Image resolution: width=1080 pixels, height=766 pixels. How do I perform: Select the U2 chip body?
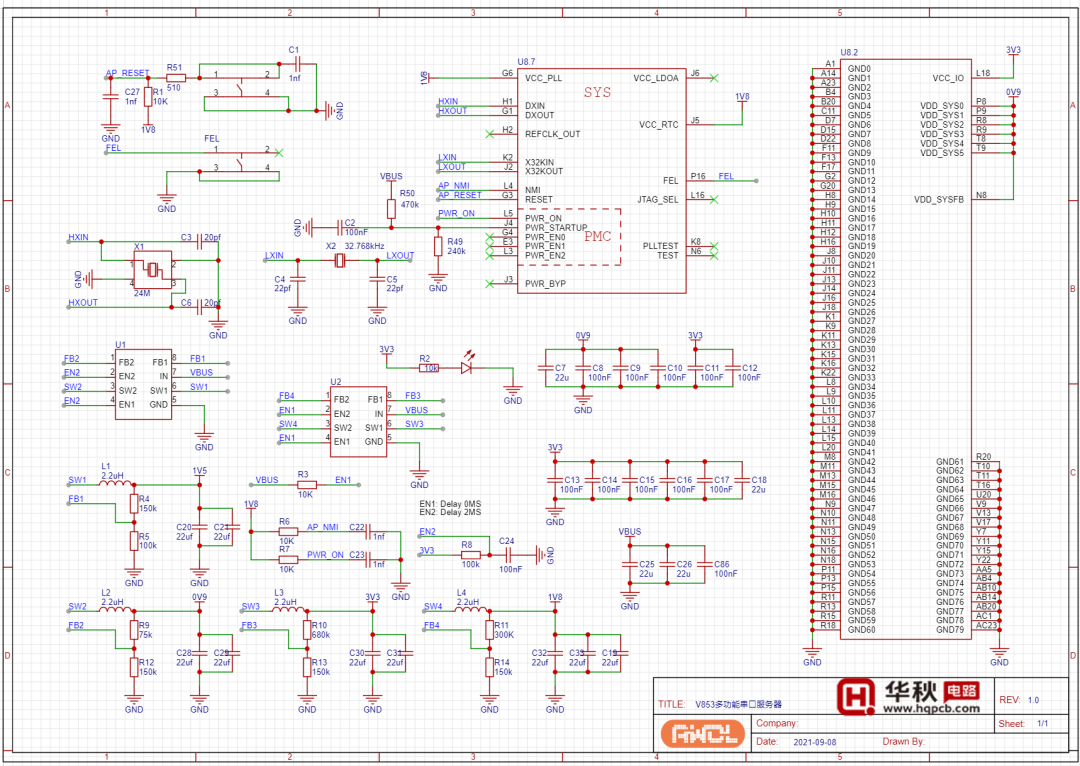pyautogui.click(x=357, y=421)
